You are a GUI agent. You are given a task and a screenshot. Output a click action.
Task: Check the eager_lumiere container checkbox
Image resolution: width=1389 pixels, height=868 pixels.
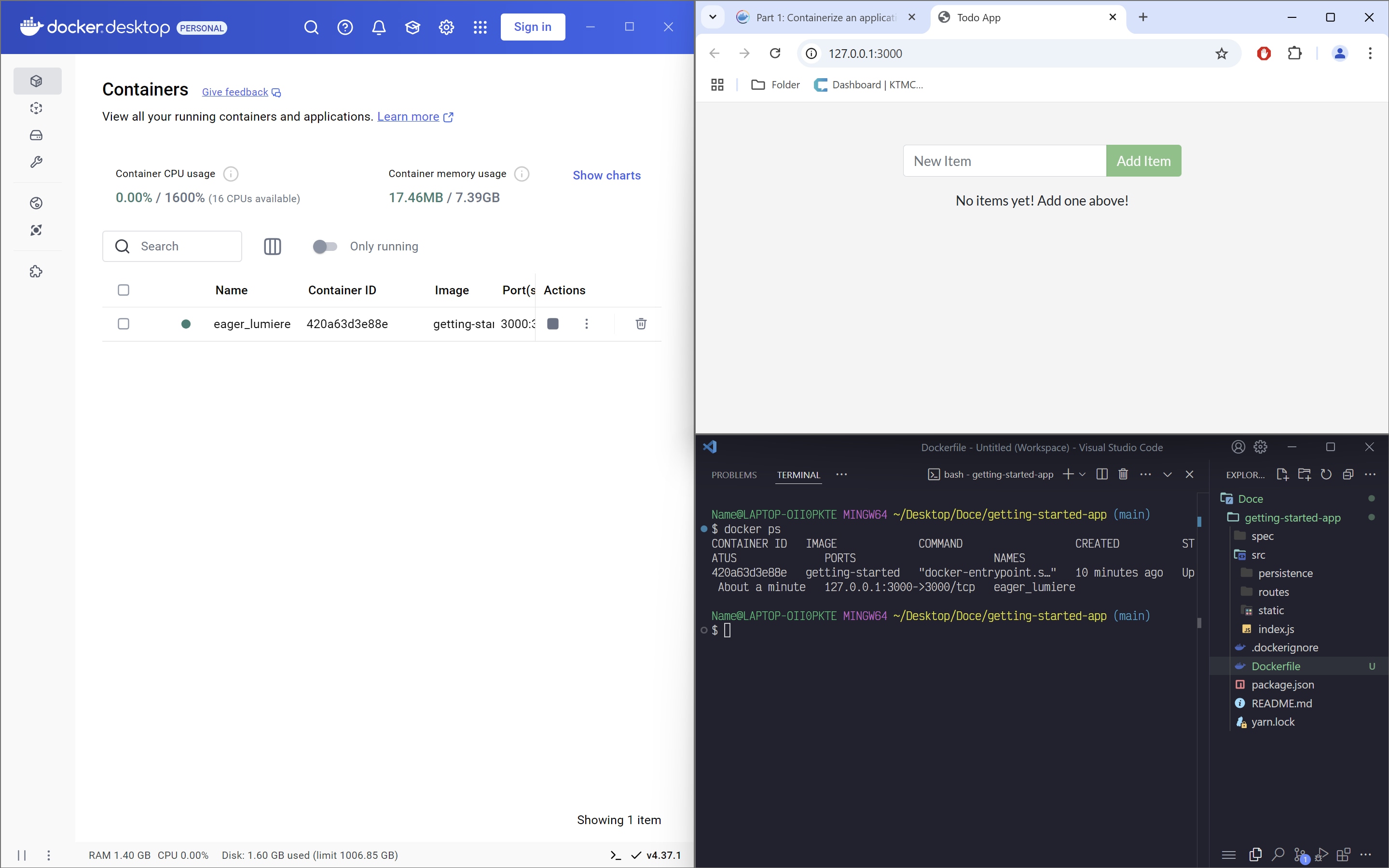coord(124,324)
